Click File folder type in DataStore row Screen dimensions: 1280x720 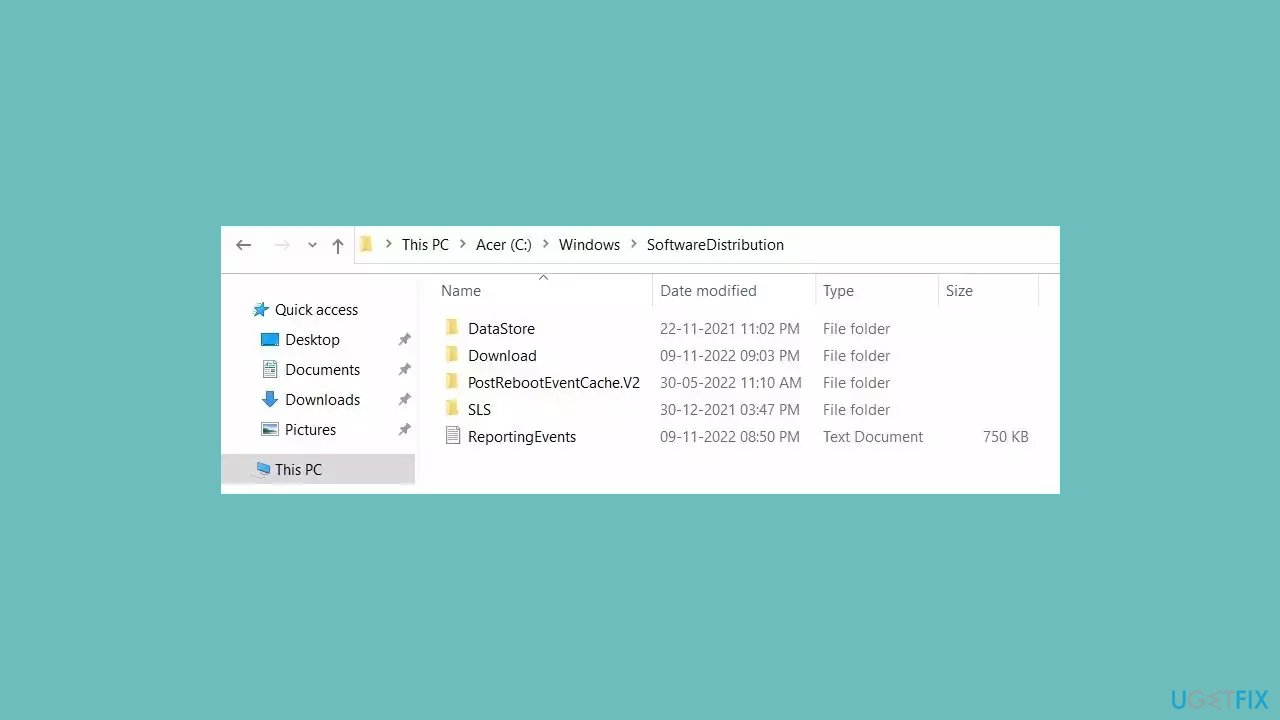(x=856, y=329)
